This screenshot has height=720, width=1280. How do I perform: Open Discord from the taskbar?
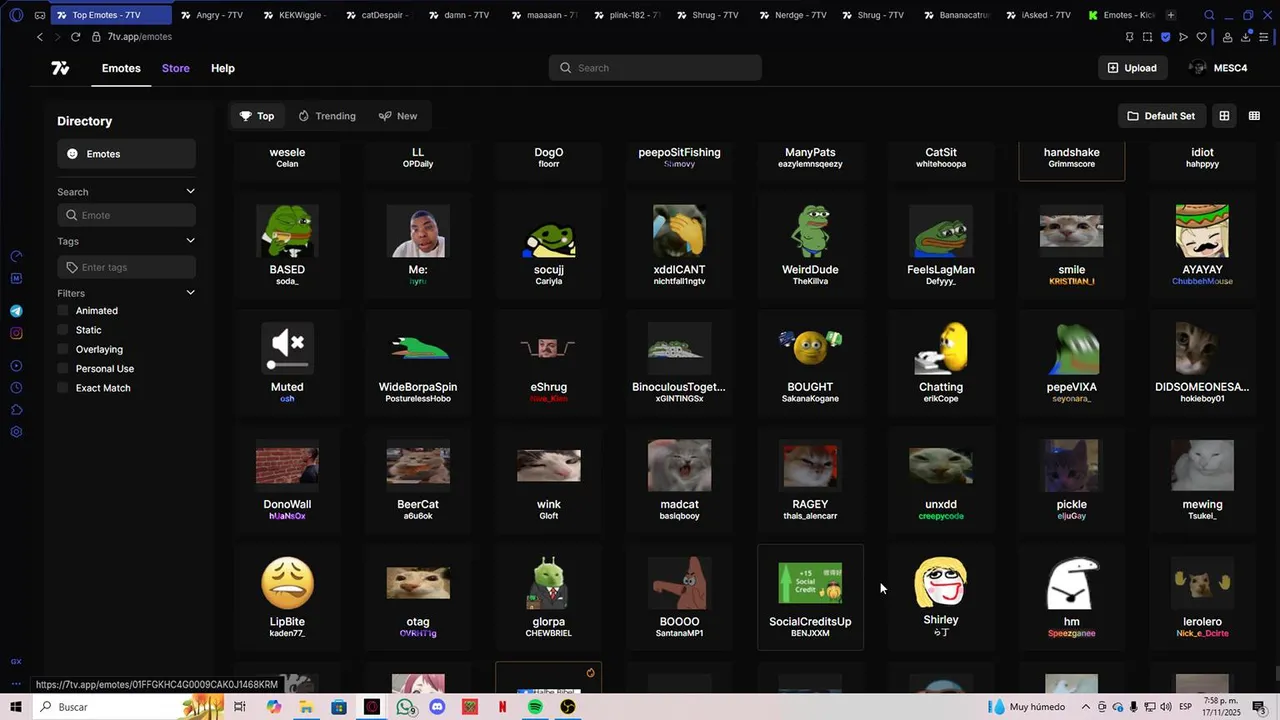click(437, 707)
